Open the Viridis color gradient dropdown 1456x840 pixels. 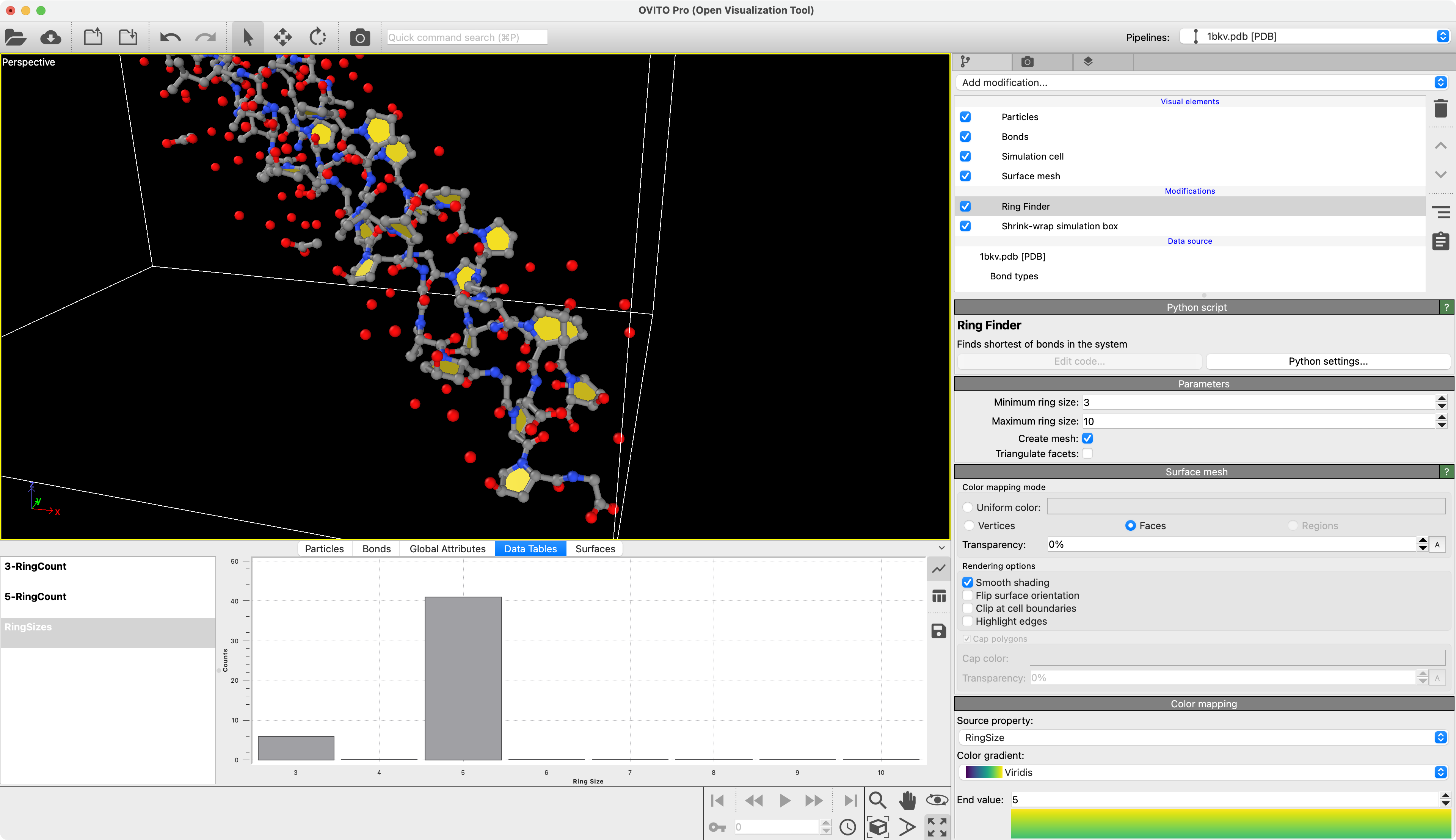(x=1203, y=772)
